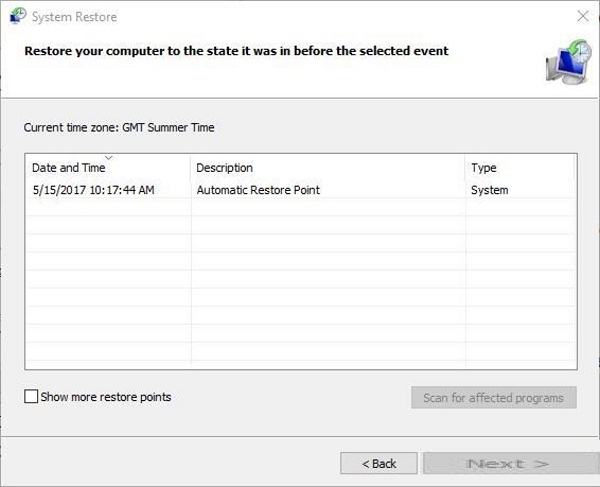
Task: Go back with the Back button
Action: tap(378, 463)
